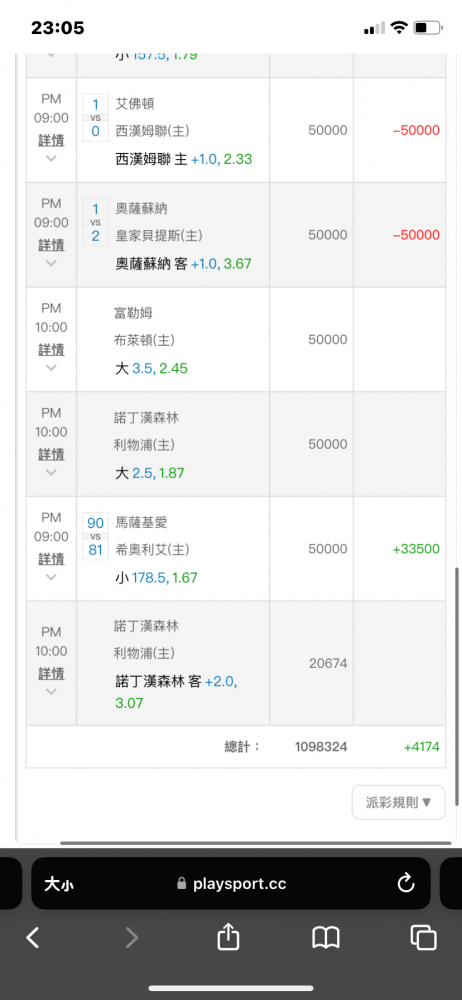Image resolution: width=462 pixels, height=1000 pixels.
Task: Tap the playsport.cc address field
Action: tap(230, 883)
